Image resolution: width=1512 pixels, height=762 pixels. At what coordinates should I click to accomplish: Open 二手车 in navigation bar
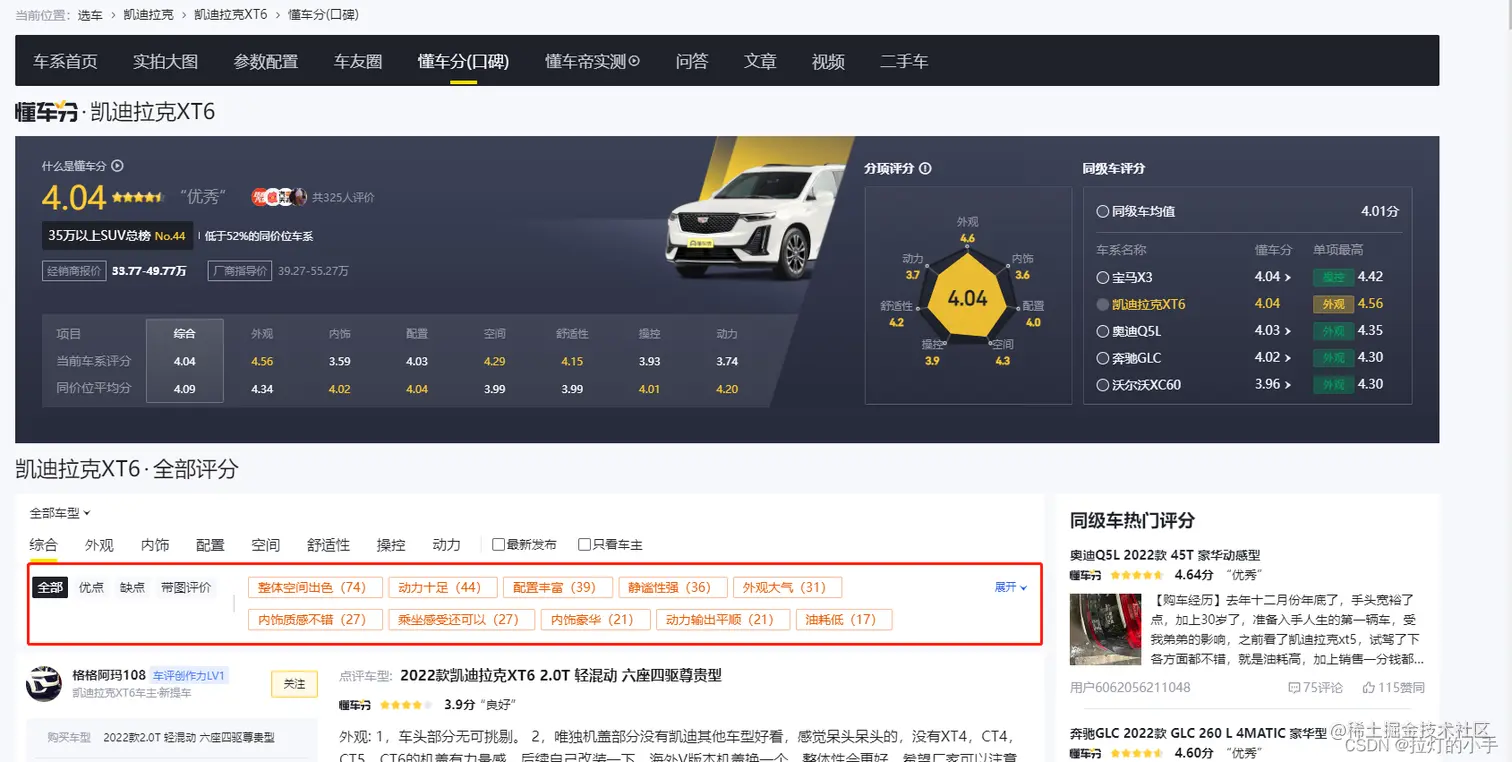(904, 62)
